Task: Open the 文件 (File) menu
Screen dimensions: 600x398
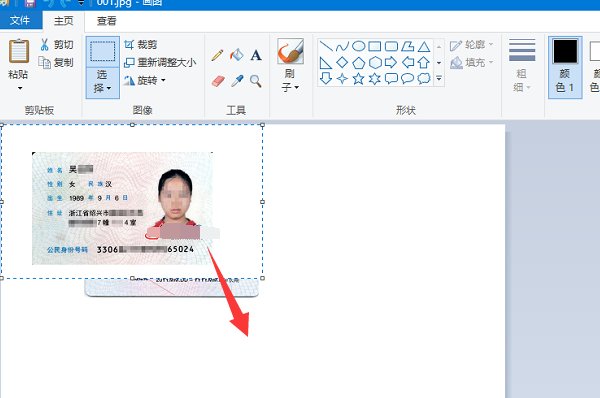Action: (20, 20)
